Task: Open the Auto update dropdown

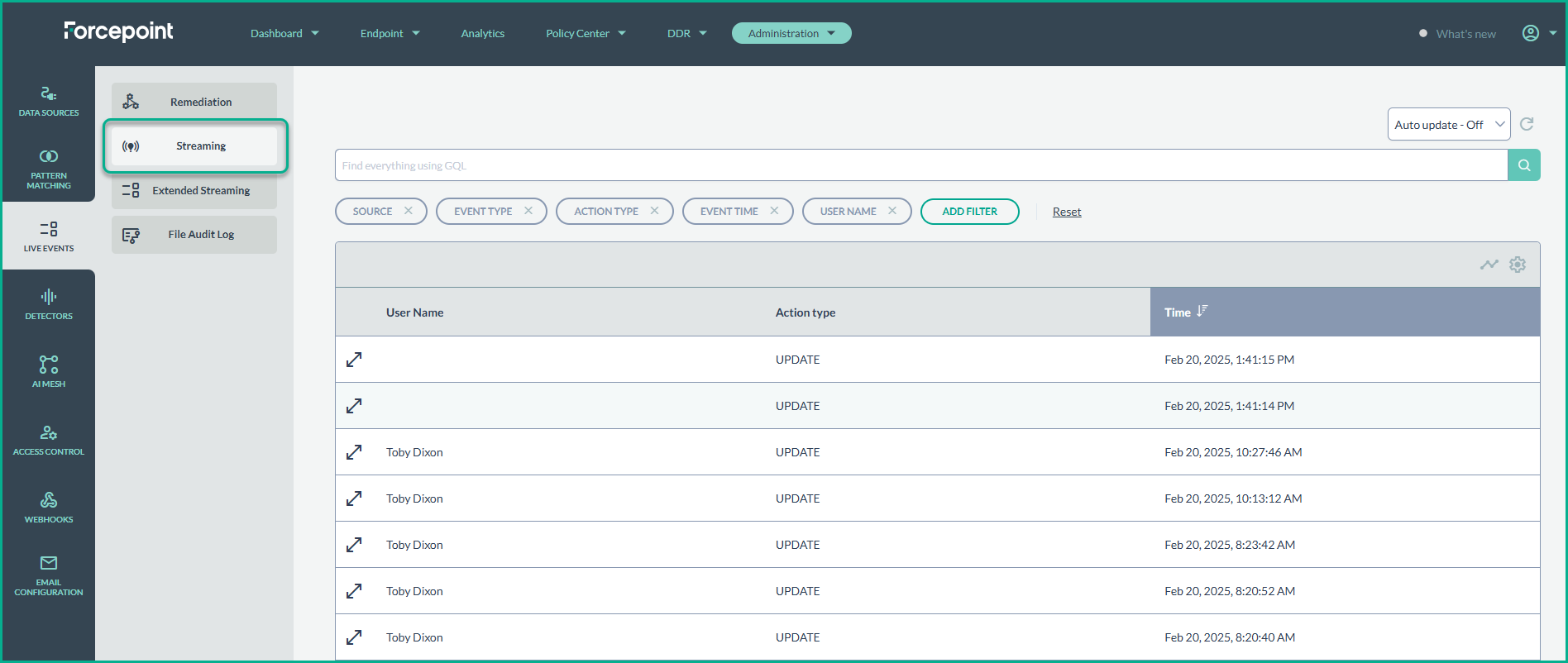Action: pos(1448,125)
